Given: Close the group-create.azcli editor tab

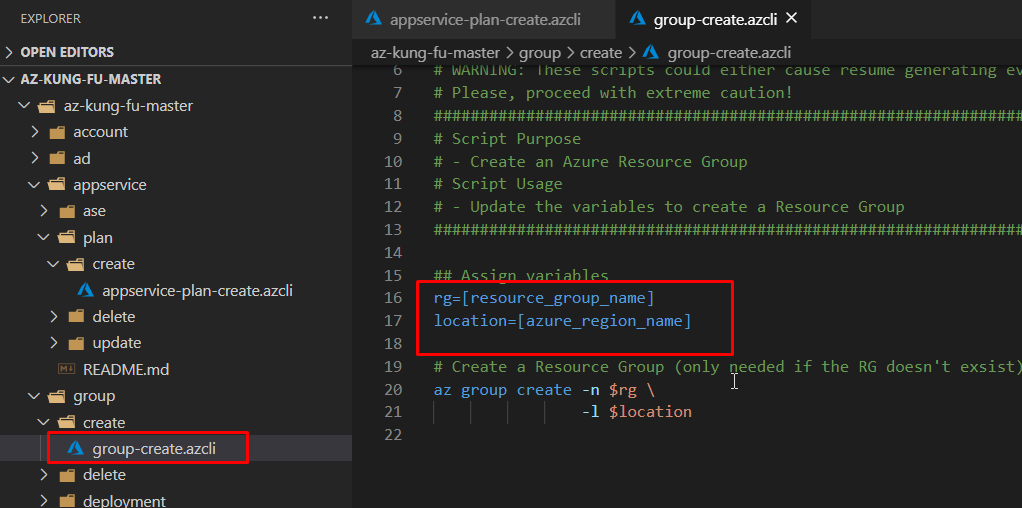Looking at the screenshot, I should click(x=792, y=19).
